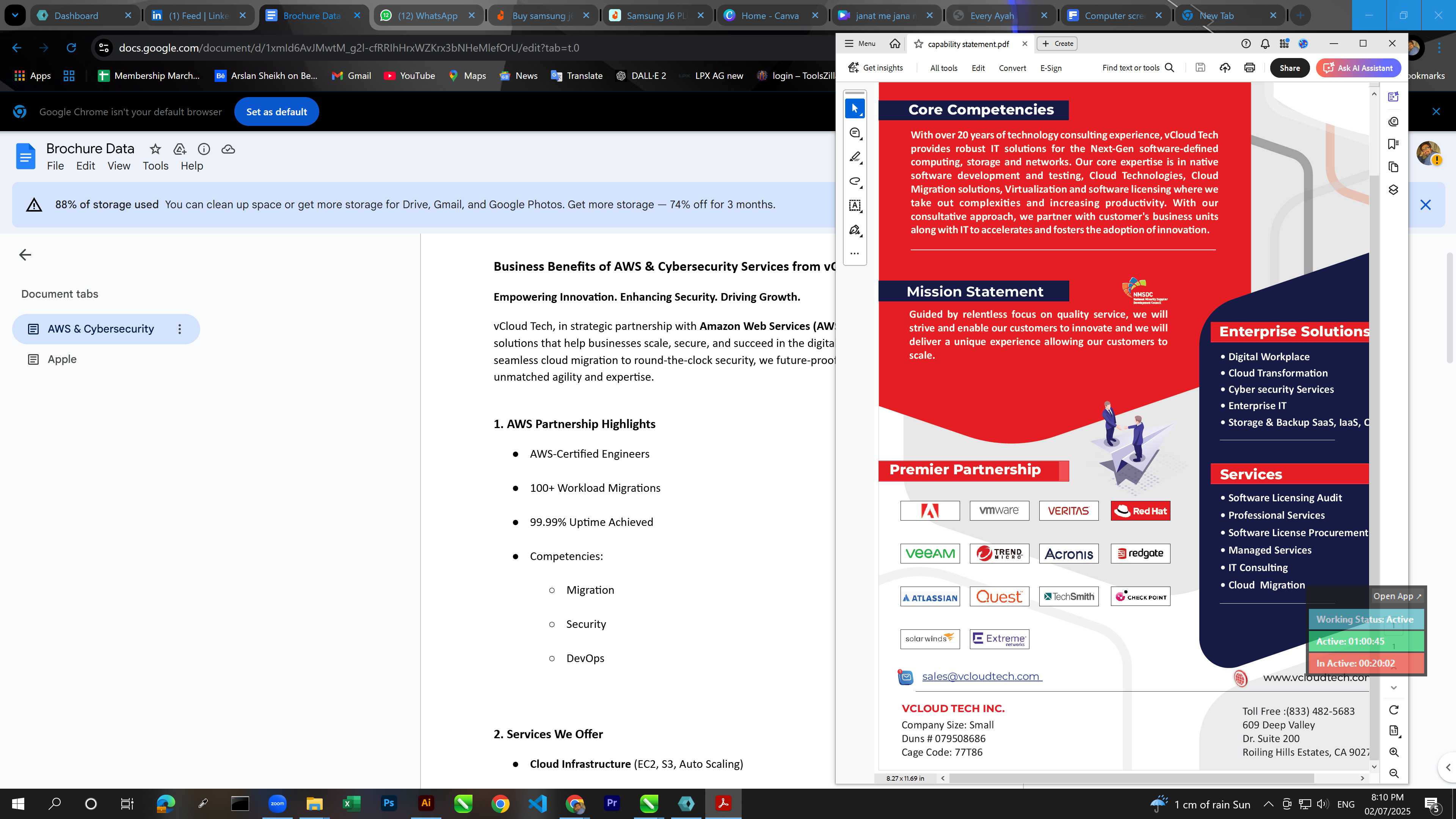Click the Share button in Acrobat

click(x=1289, y=68)
